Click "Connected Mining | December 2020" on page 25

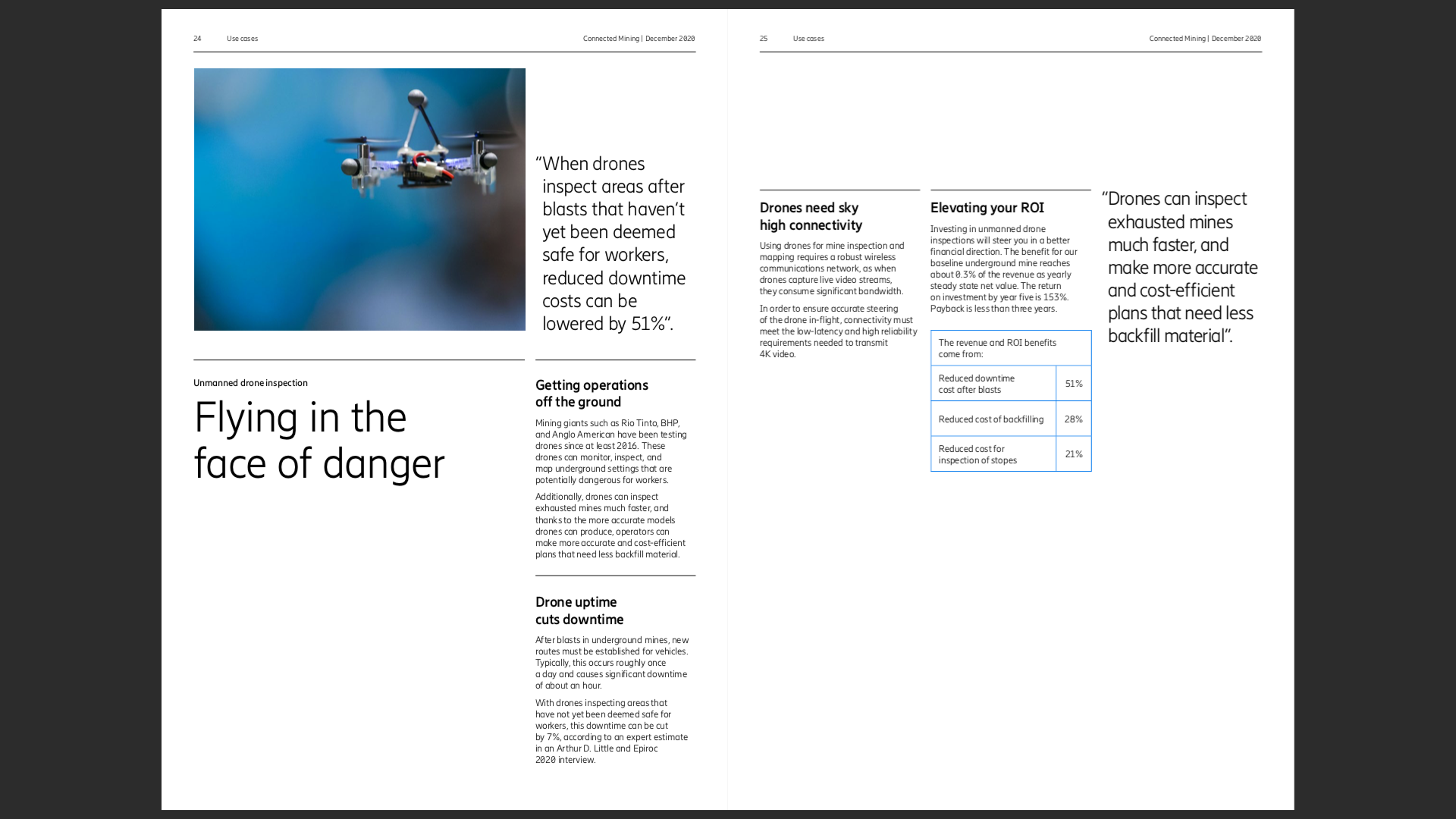pos(1205,39)
